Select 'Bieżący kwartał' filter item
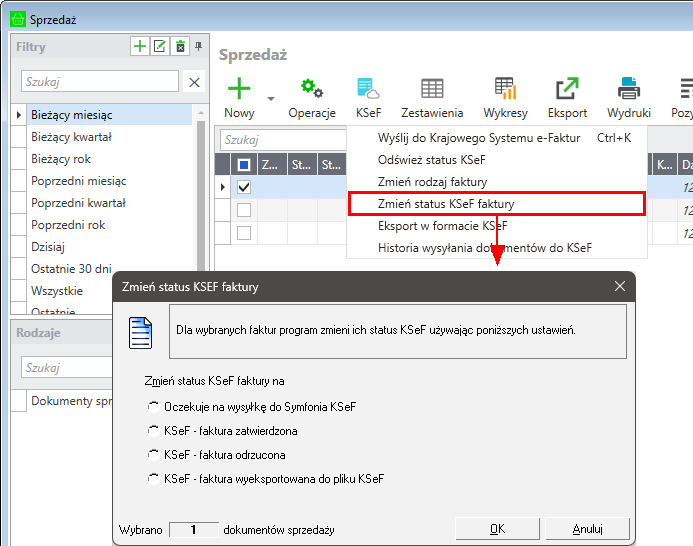 71,137
